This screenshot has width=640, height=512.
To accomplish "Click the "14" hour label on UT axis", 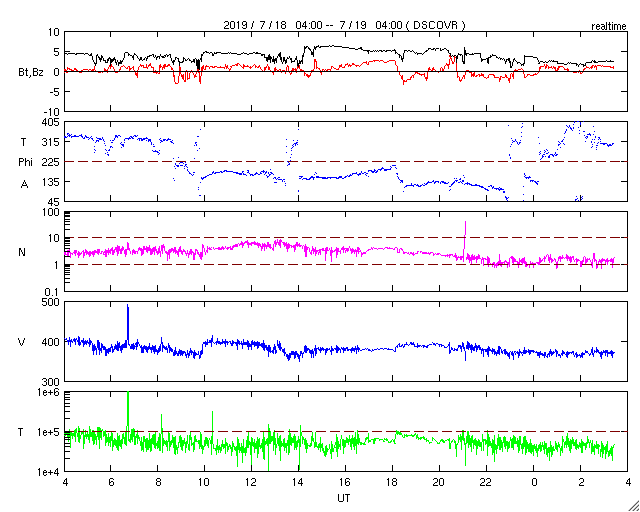I will point(298,483).
